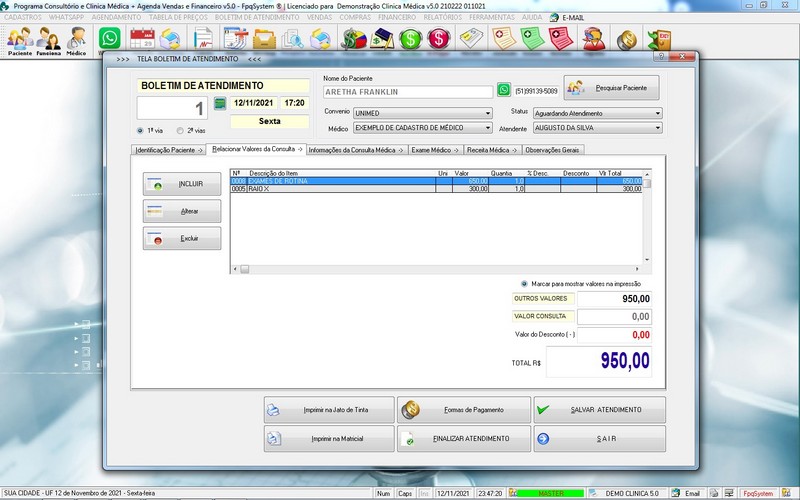The height and width of the screenshot is (500, 800).
Task: Click the Pesquisar Paciente button
Action: pyautogui.click(x=611, y=88)
